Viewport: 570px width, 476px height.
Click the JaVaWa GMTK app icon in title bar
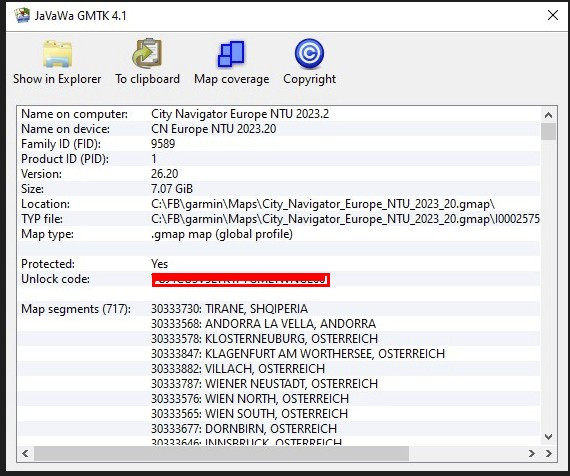[22, 16]
